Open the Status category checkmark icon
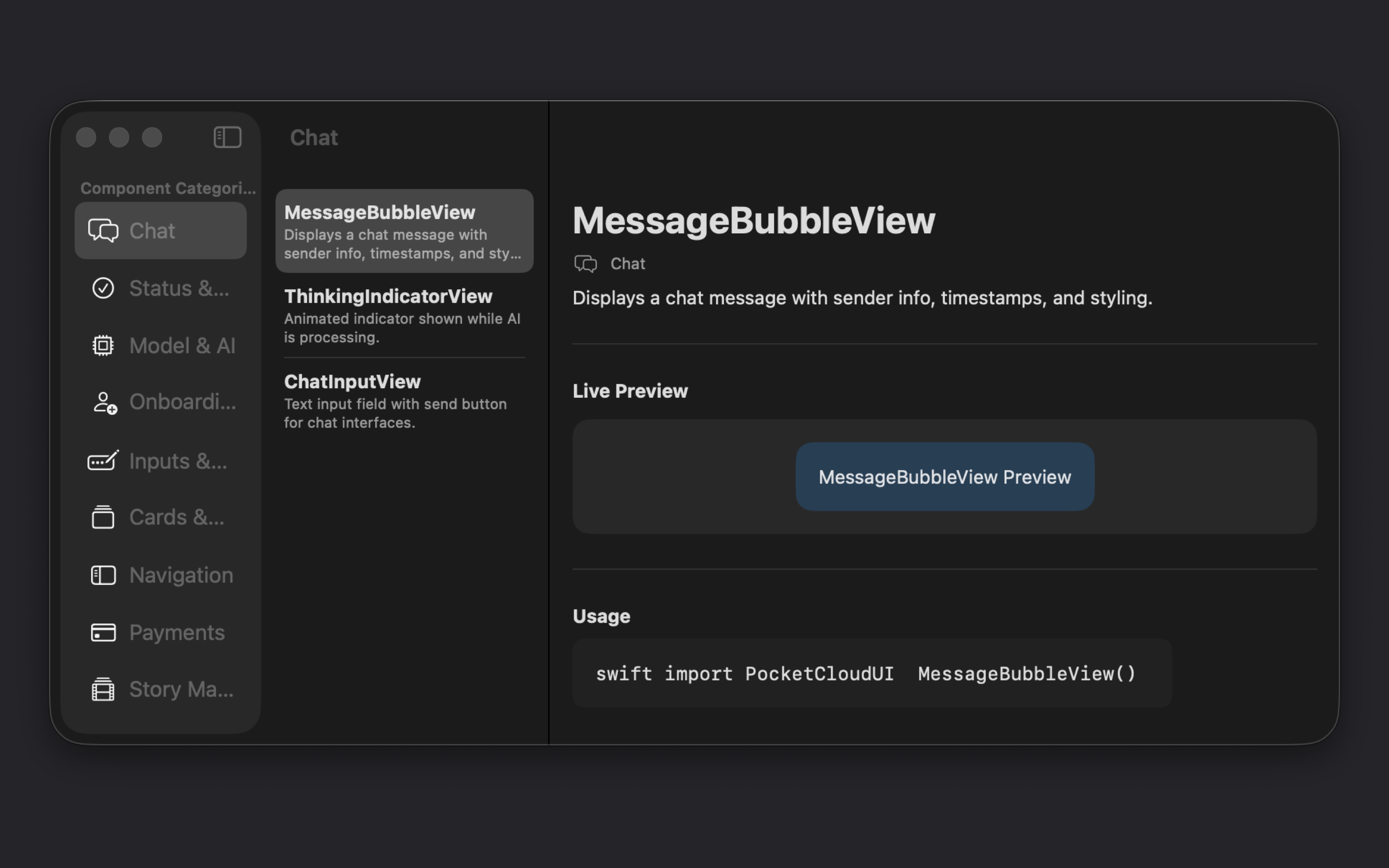 point(103,288)
